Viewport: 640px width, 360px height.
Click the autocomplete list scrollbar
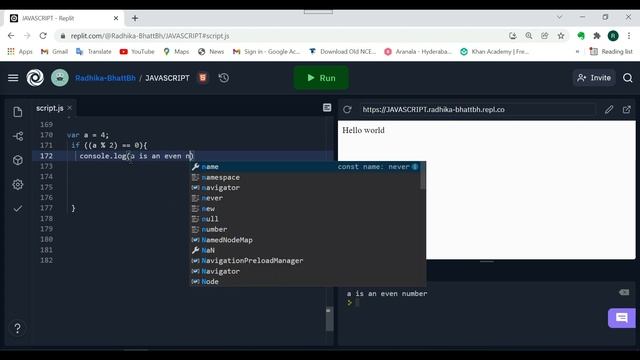[422, 176]
